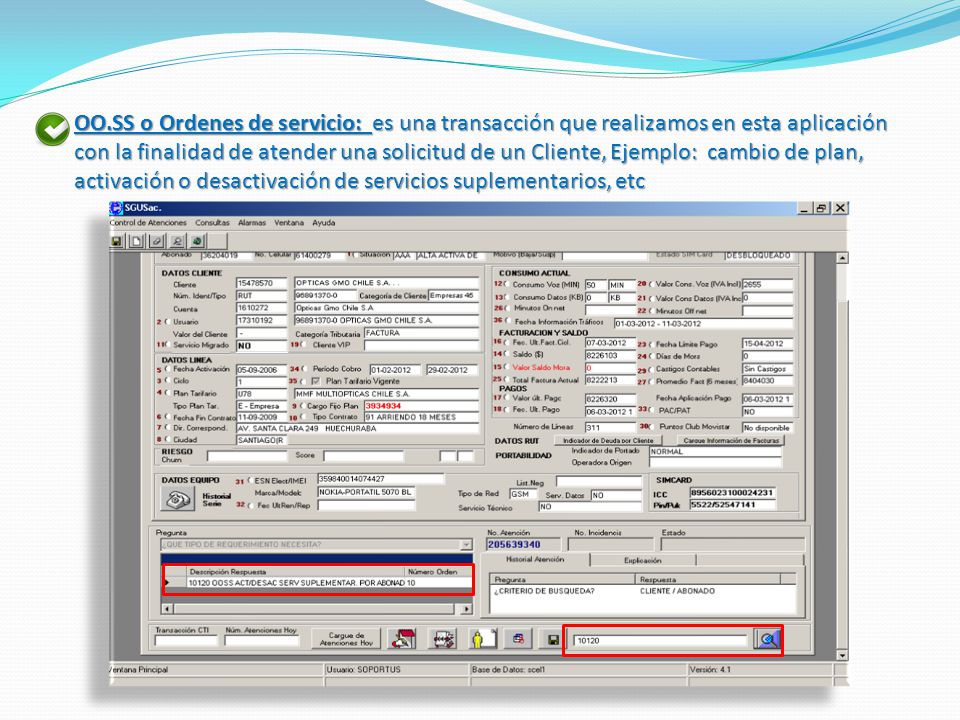
Task: Click the small red computer icon
Action: (519, 639)
